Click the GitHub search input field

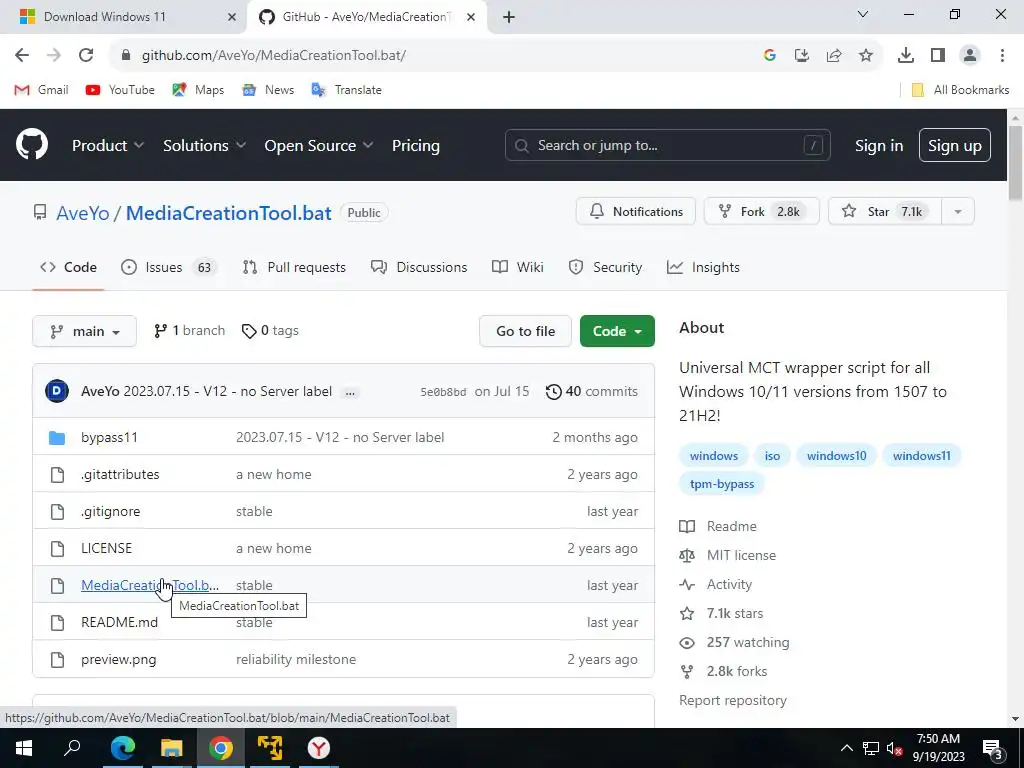pos(667,145)
